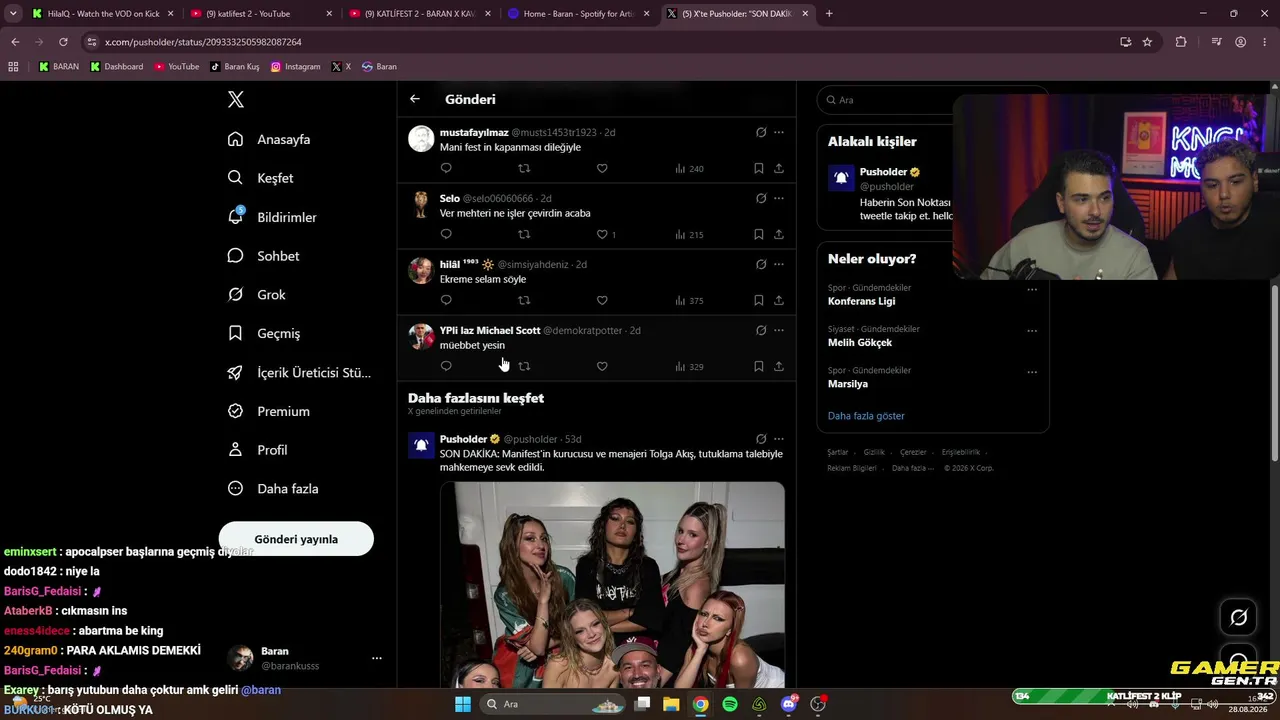Click Daha fazla göster under trends
Screen dimensions: 1280x720
[x=866, y=416]
